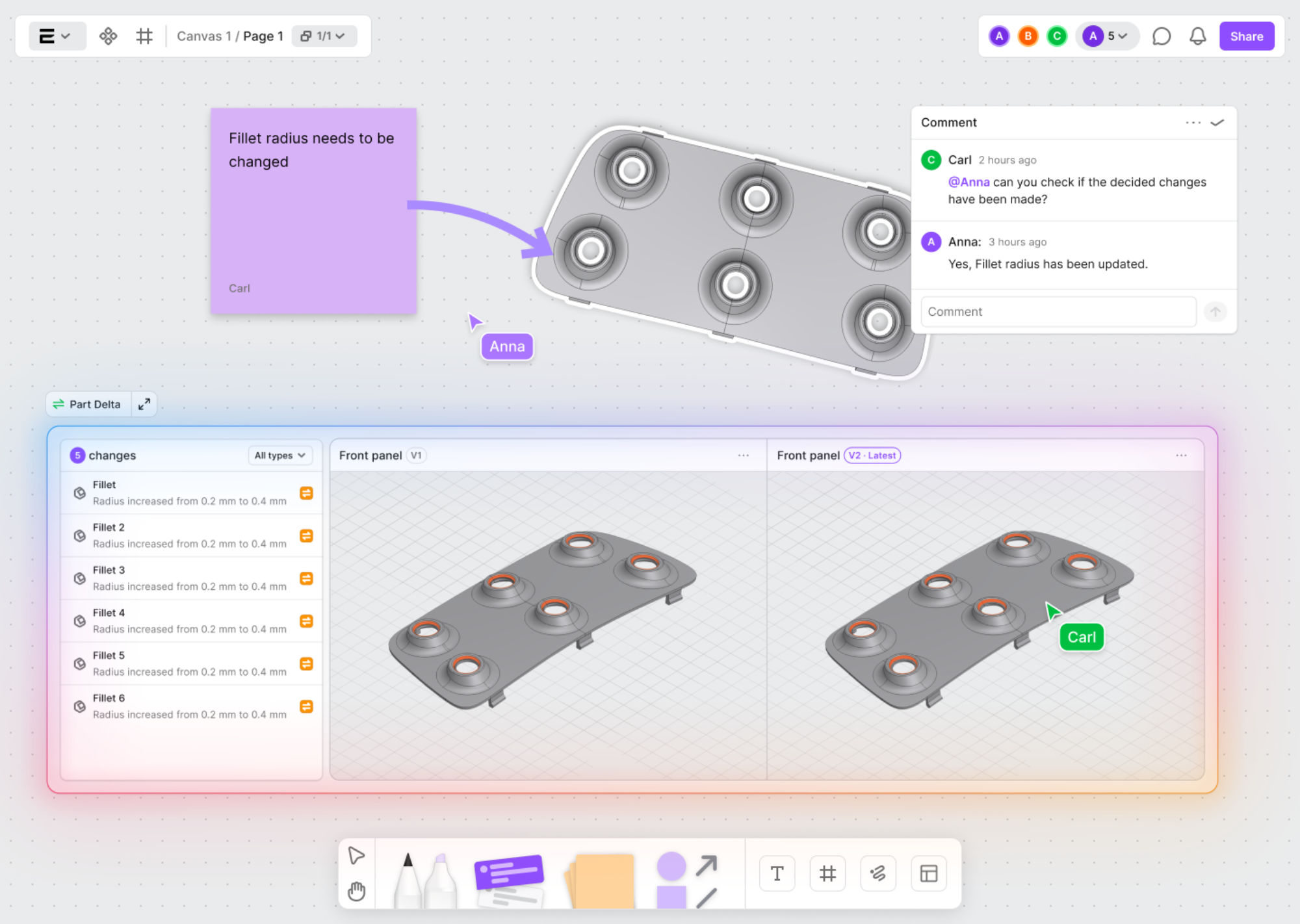Resolve the comment thread with checkmark
The image size is (1300, 924).
[1217, 122]
